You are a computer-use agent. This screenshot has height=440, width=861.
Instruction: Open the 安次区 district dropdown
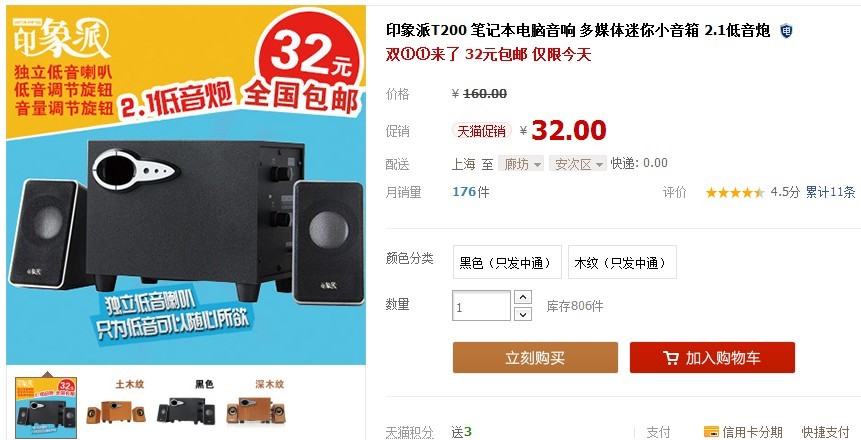click(578, 164)
